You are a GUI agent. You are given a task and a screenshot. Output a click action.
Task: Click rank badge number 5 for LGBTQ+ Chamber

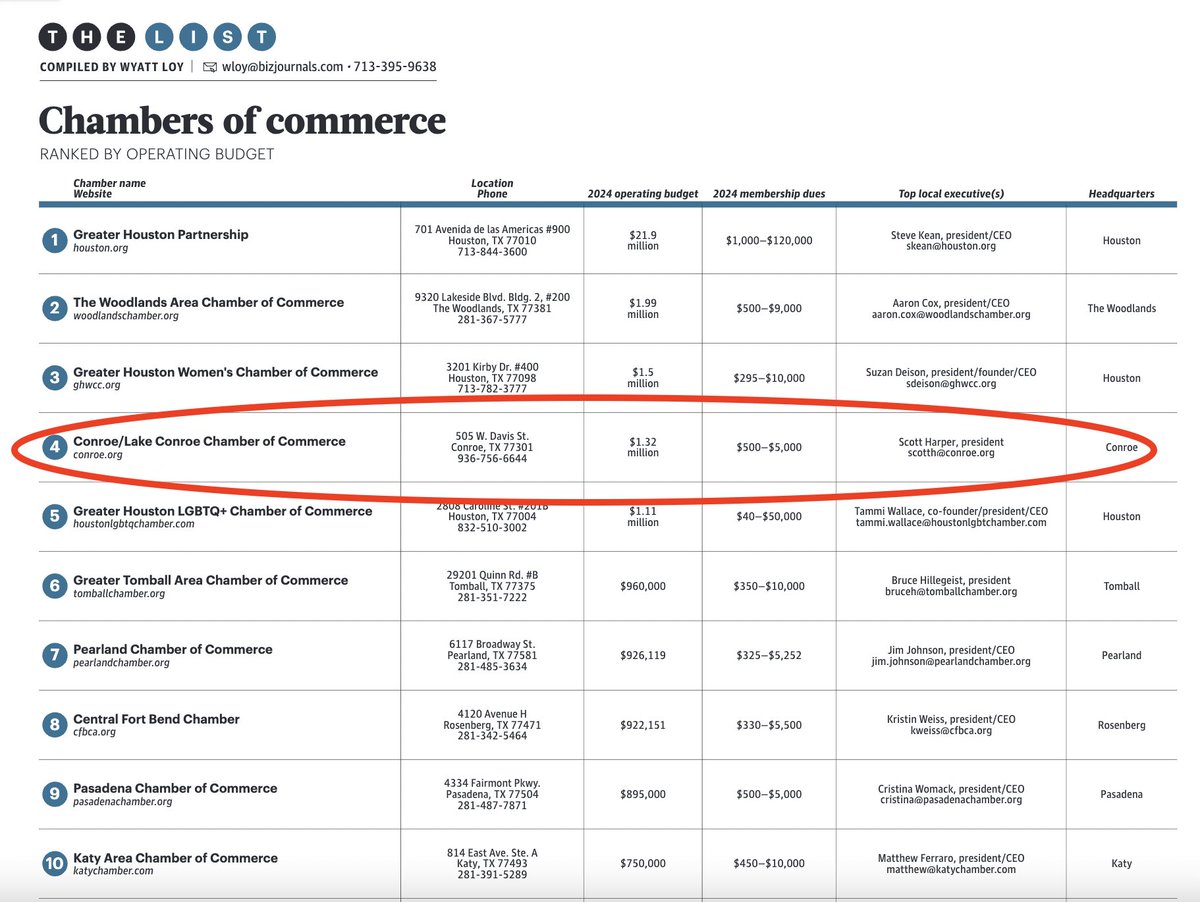pos(54,517)
